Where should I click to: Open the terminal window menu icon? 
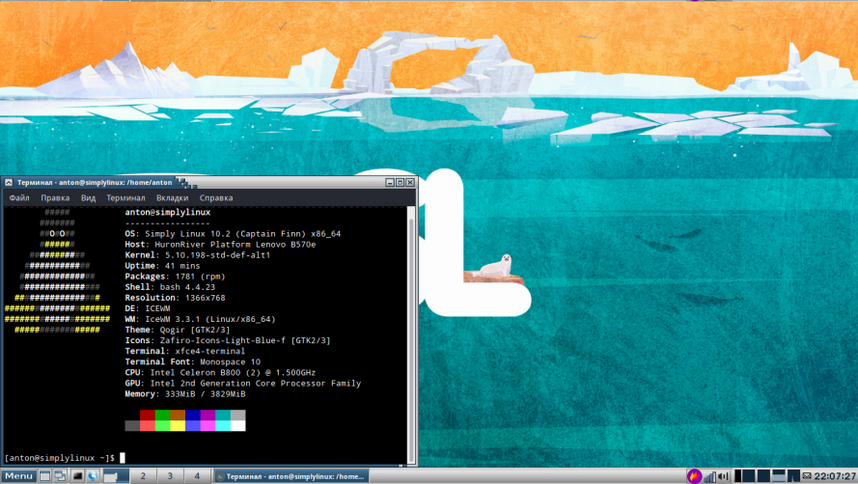(x=8, y=183)
